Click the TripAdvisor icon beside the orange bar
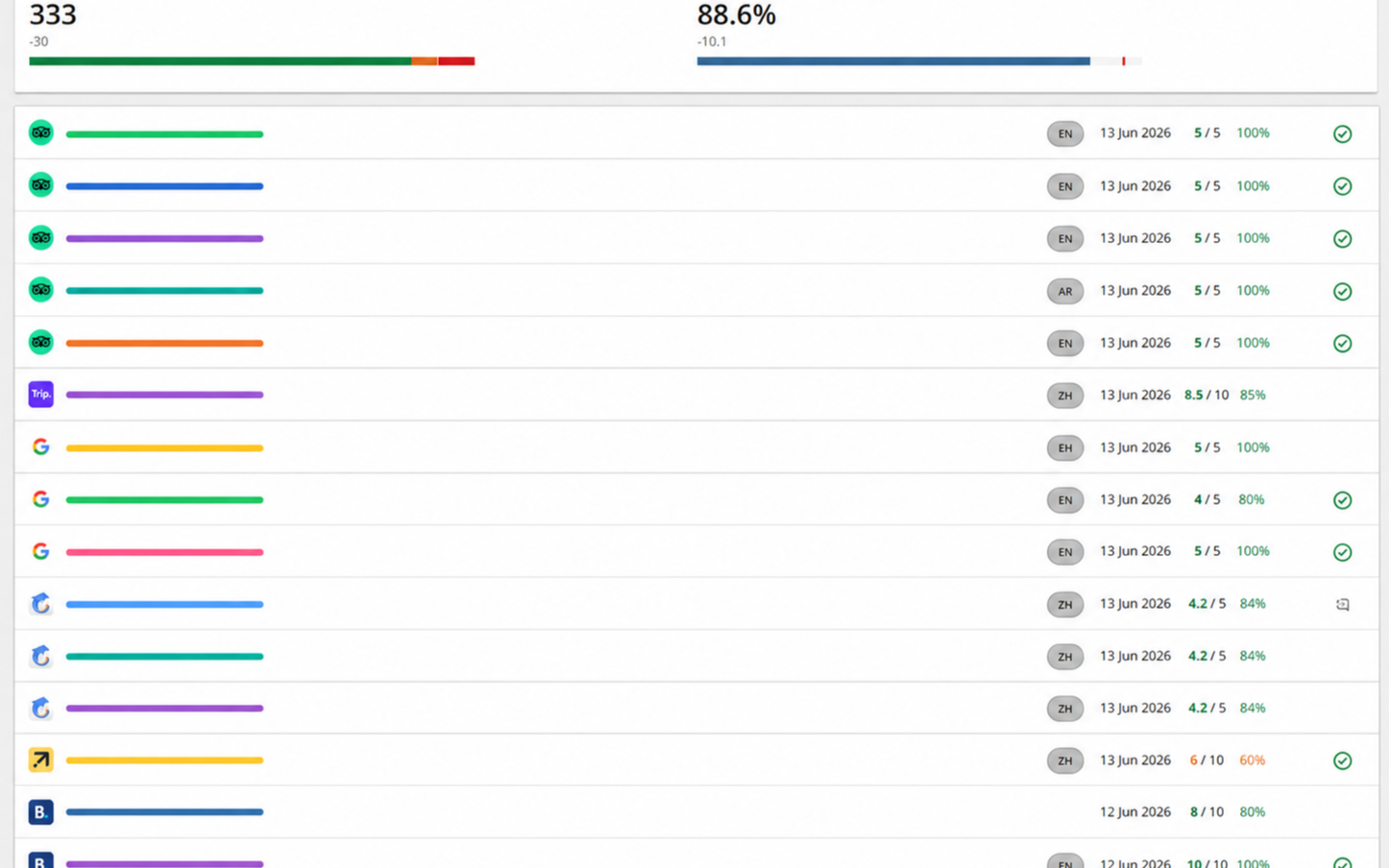The height and width of the screenshot is (868, 1389). pyautogui.click(x=40, y=342)
